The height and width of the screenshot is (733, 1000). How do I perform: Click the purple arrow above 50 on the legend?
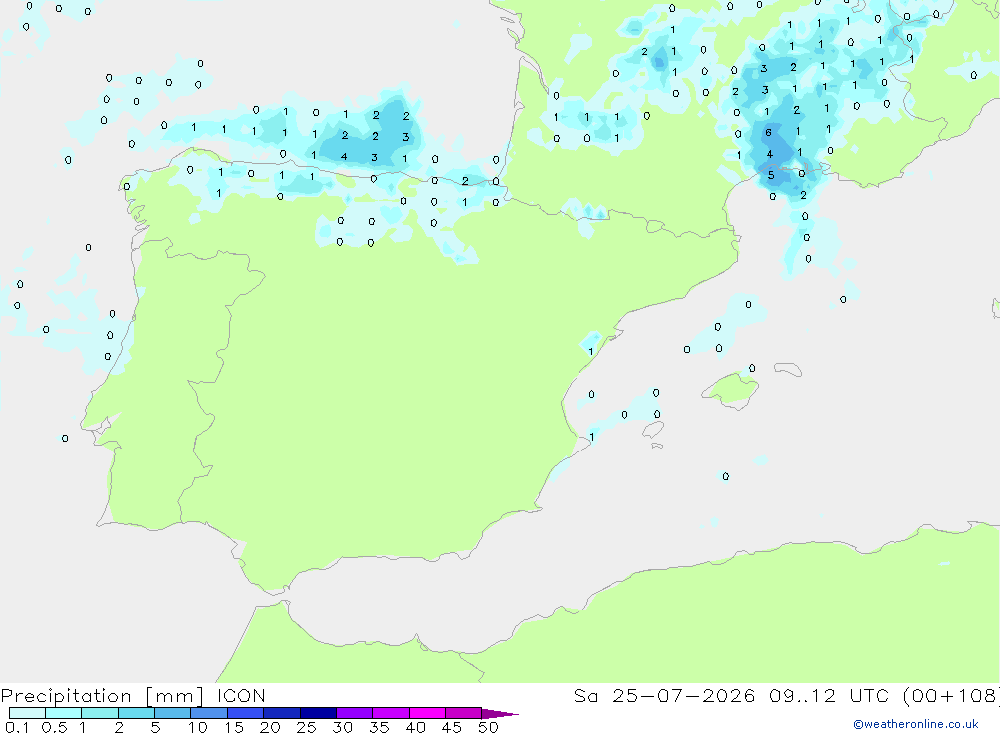pos(499,714)
